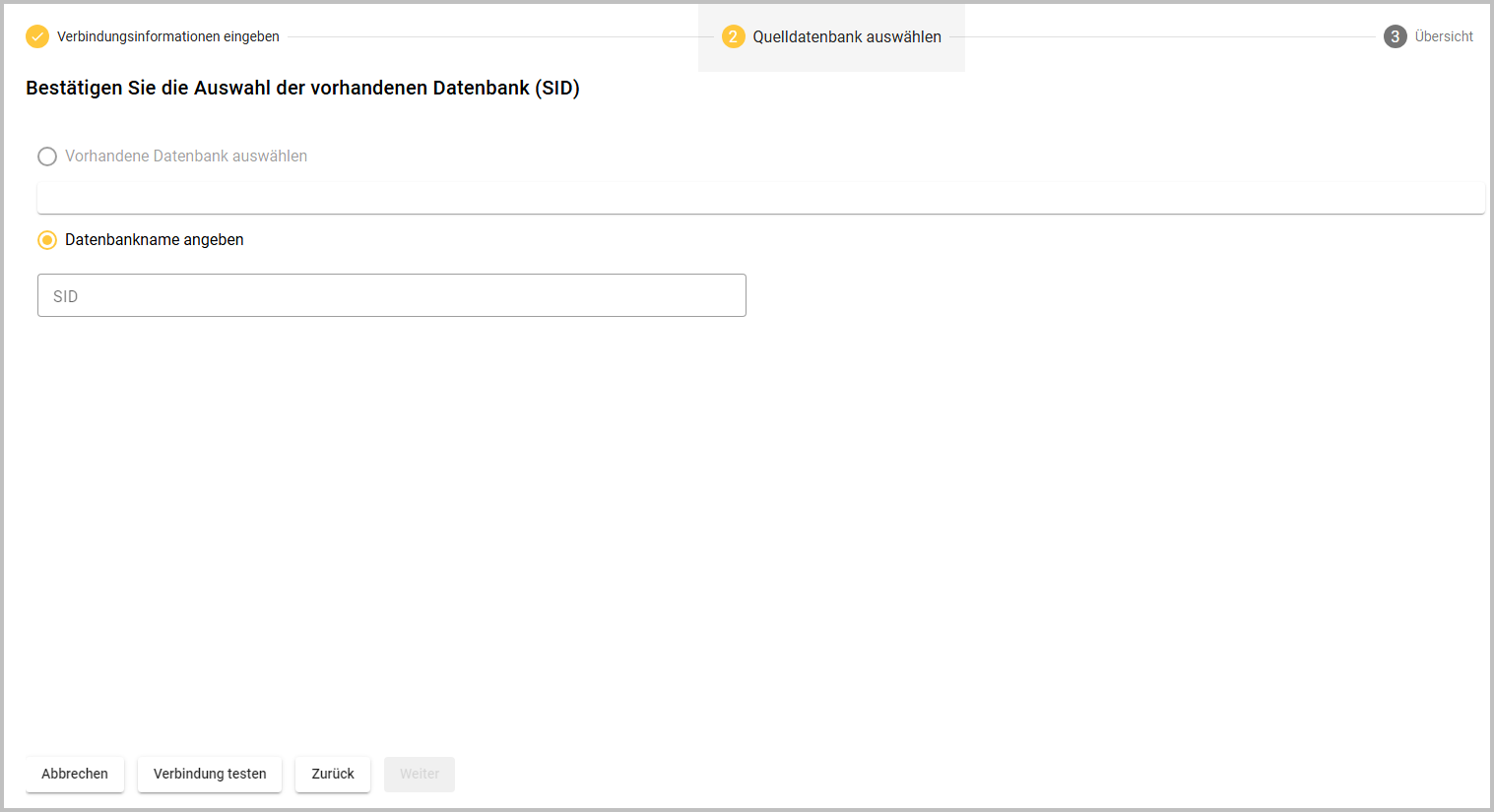Select the Quelldatenbank auswählen step label
This screenshot has width=1494, height=812.
[x=847, y=36]
